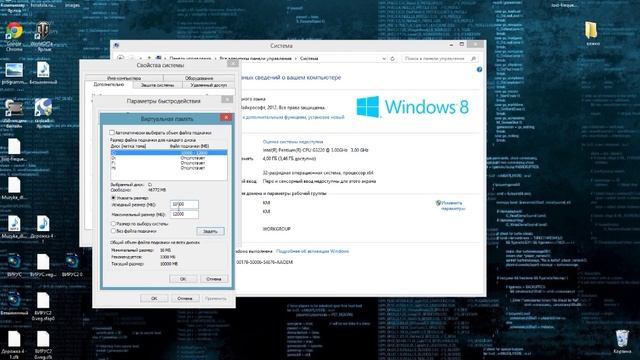This screenshot has width=640, height=360.
Task: Open the Recycle Bin (Корзина)
Action: tap(622, 339)
